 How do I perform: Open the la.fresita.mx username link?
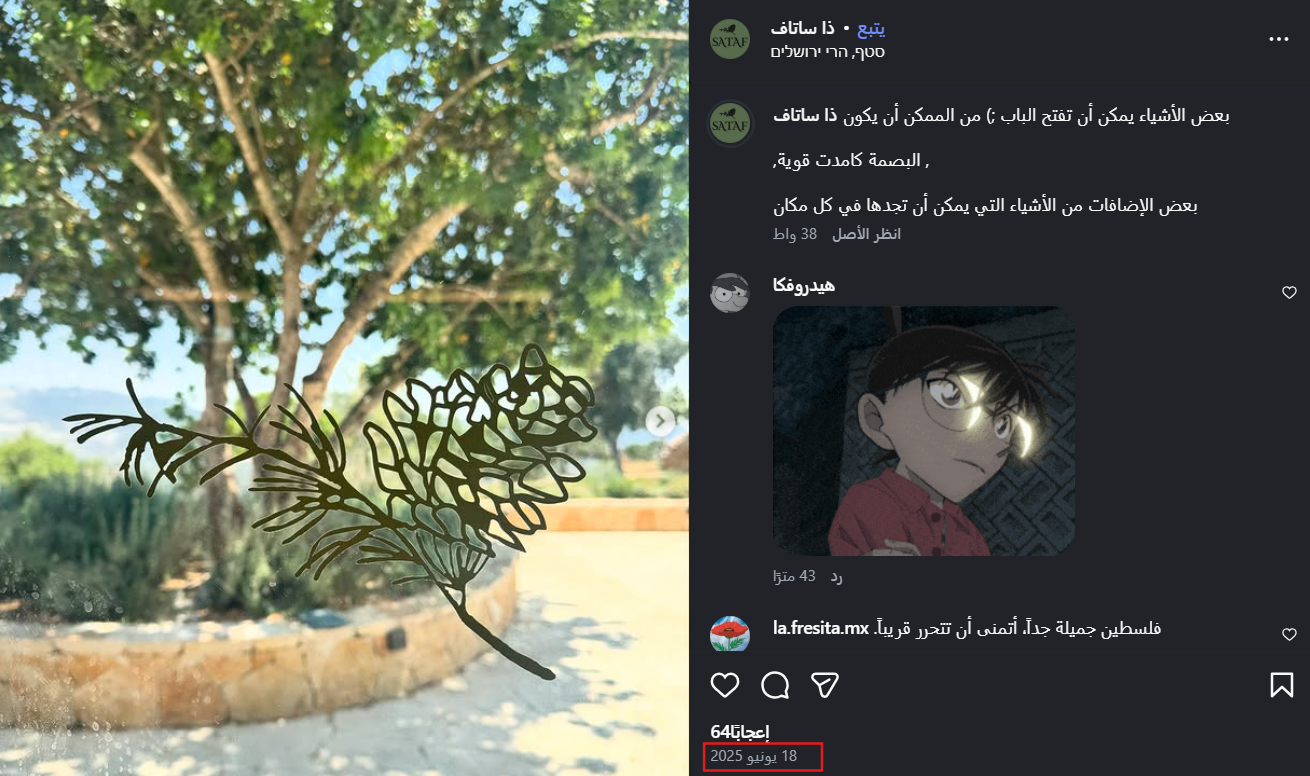click(821, 628)
